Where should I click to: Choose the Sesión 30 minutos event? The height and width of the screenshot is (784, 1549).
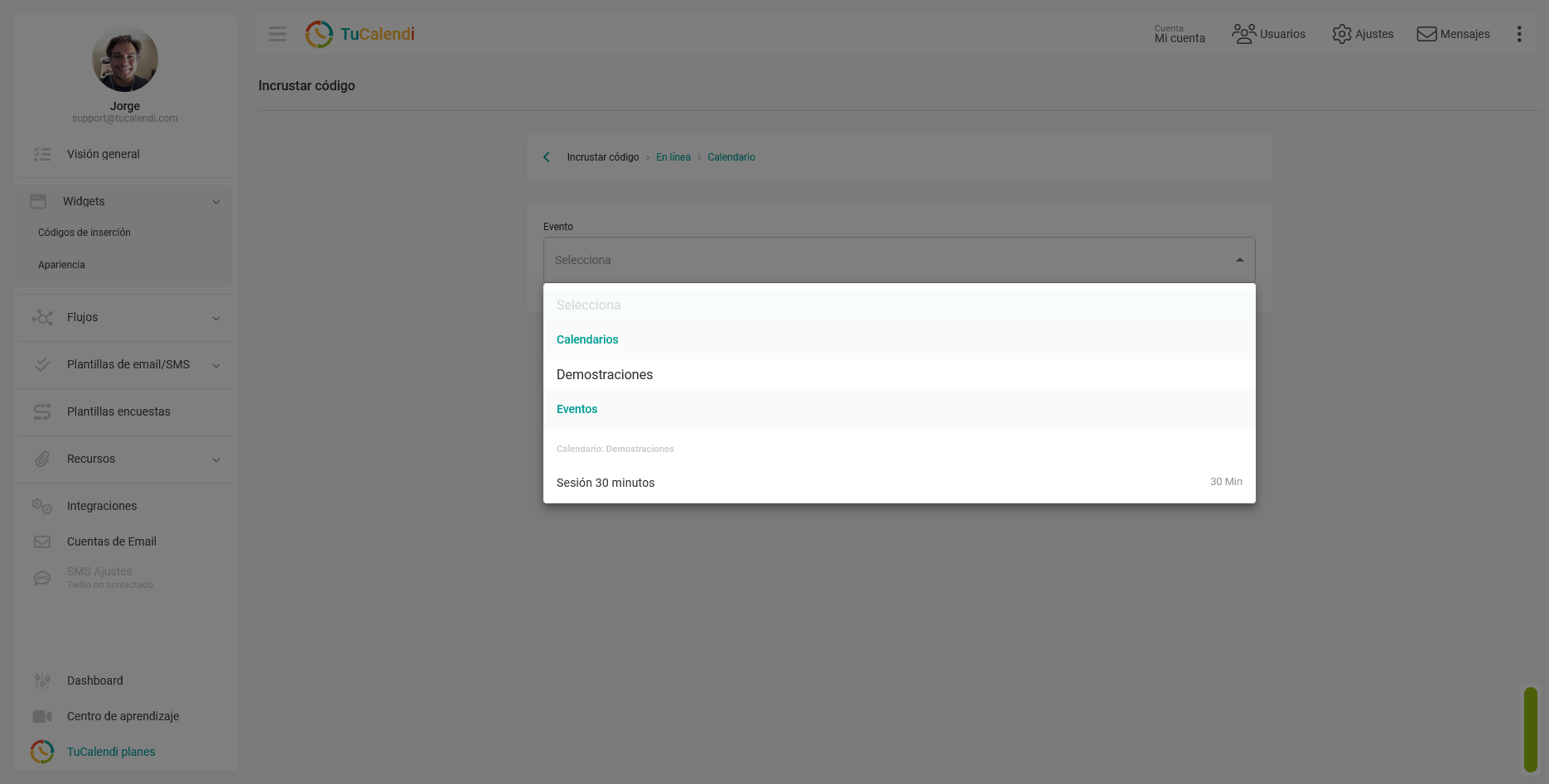pos(900,483)
